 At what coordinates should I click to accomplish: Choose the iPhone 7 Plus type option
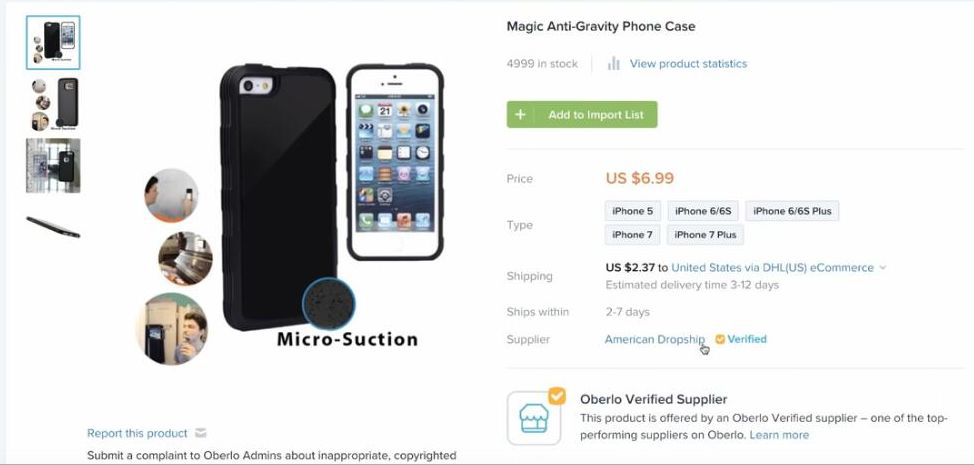coord(705,235)
